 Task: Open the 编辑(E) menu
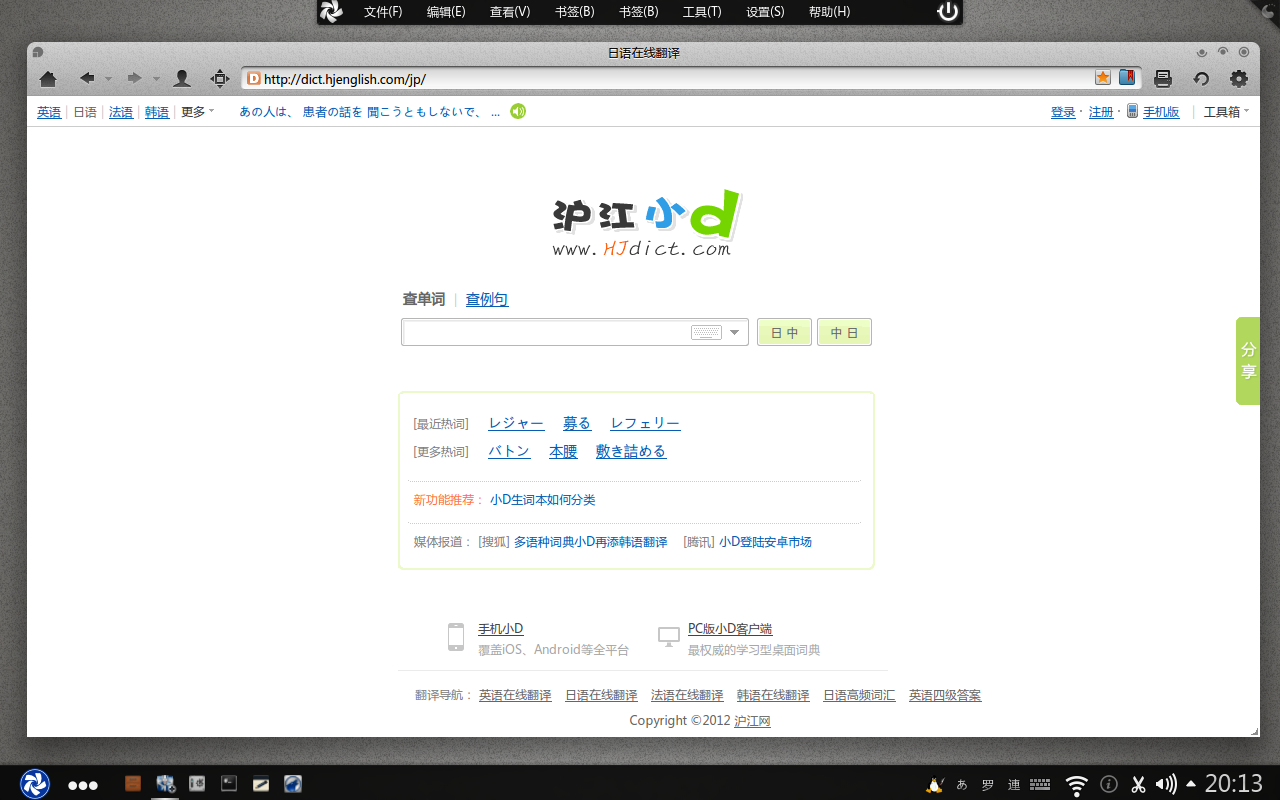[446, 12]
